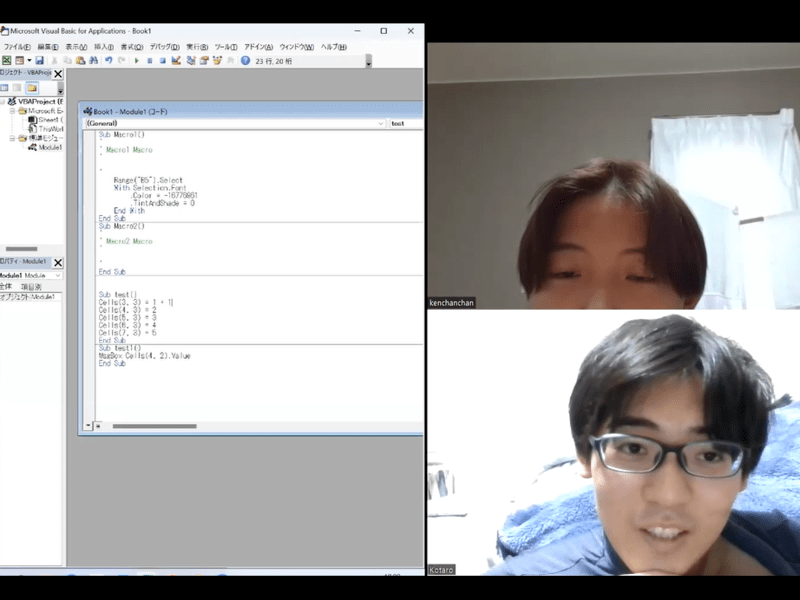Select ThisWorkbook in the project tree
Screen dimensions: 800x600
pyautogui.click(x=50, y=129)
